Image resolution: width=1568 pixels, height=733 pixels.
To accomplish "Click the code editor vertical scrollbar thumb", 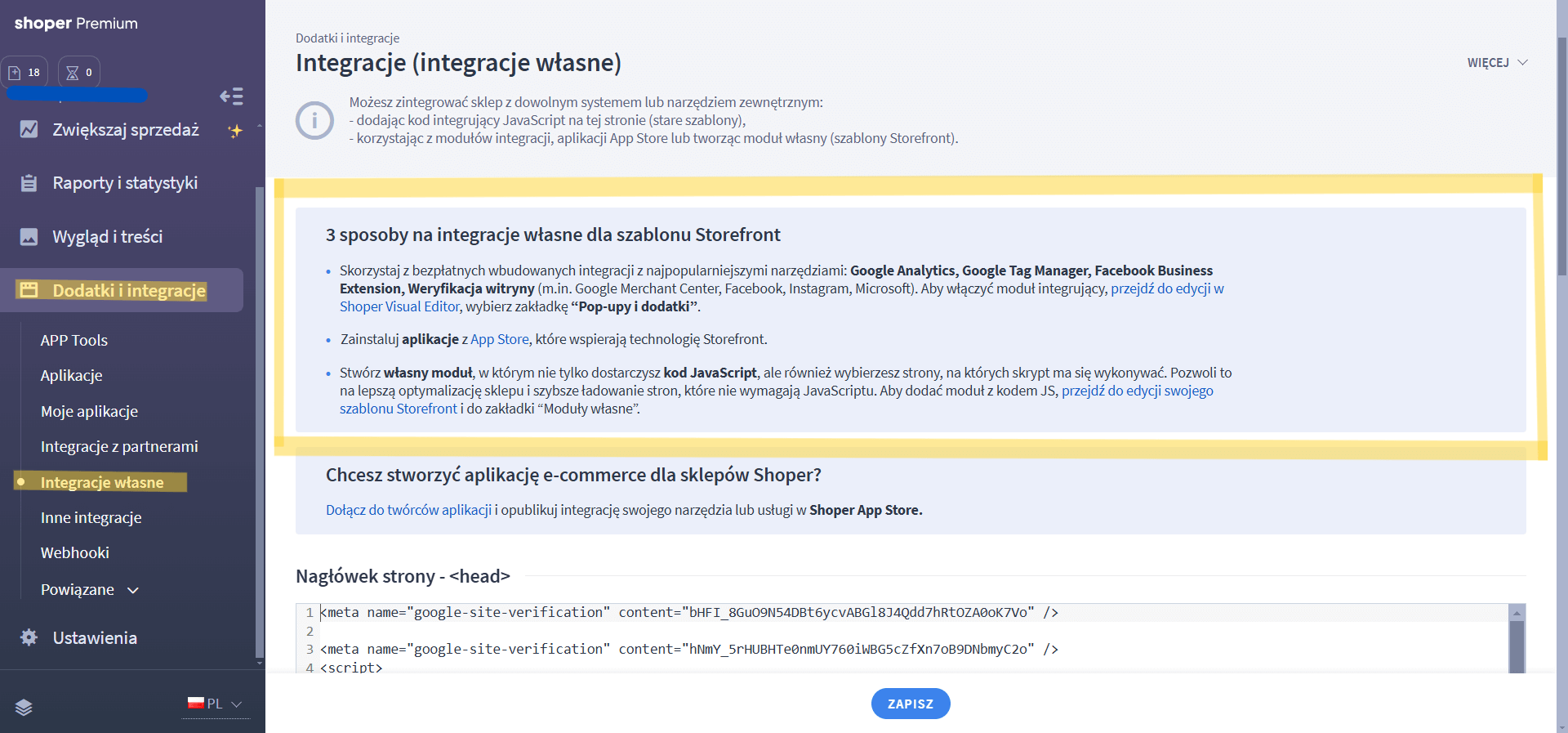I will tap(1517, 646).
